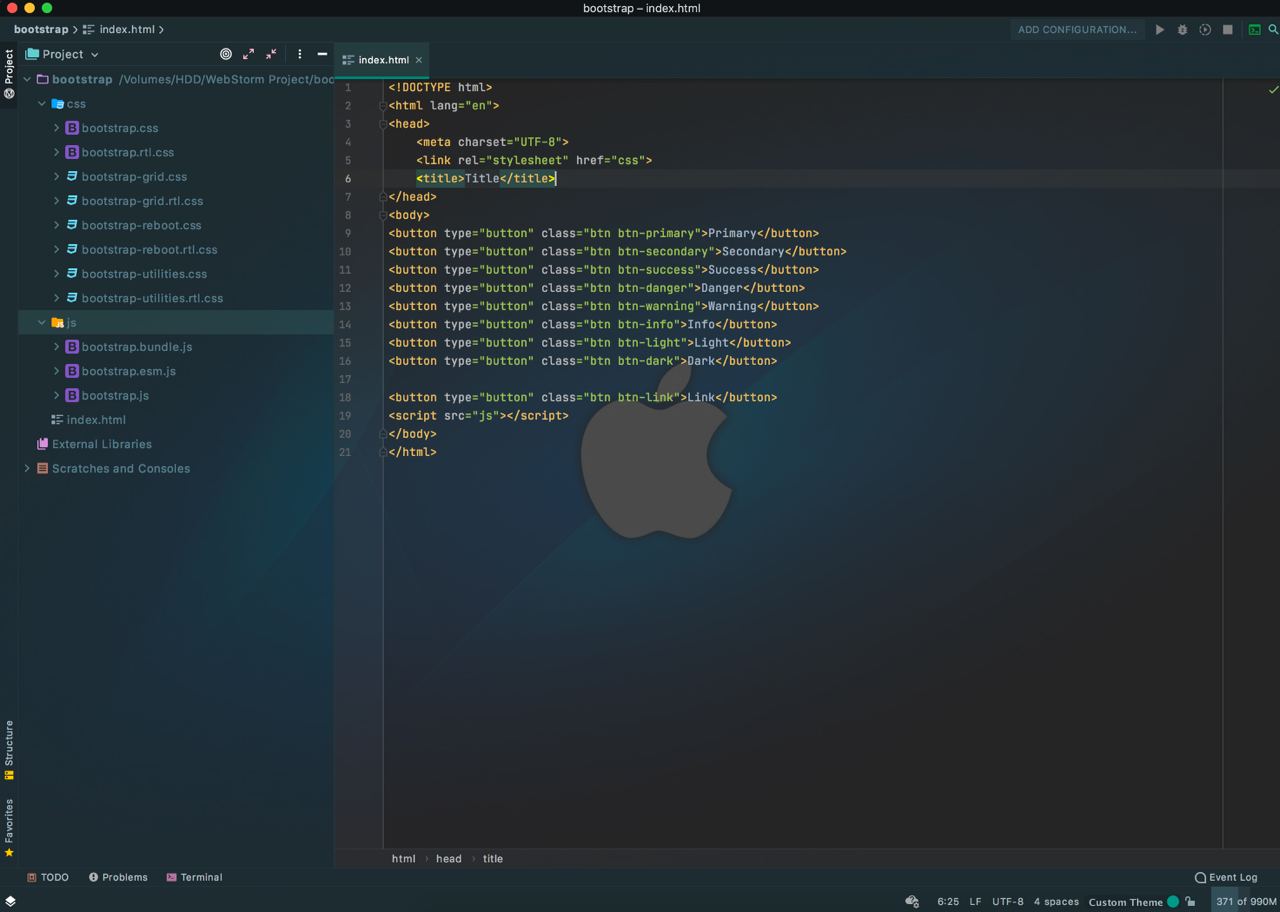Click the 4 spaces indent setting
Viewport: 1280px width, 912px height.
(x=1056, y=901)
